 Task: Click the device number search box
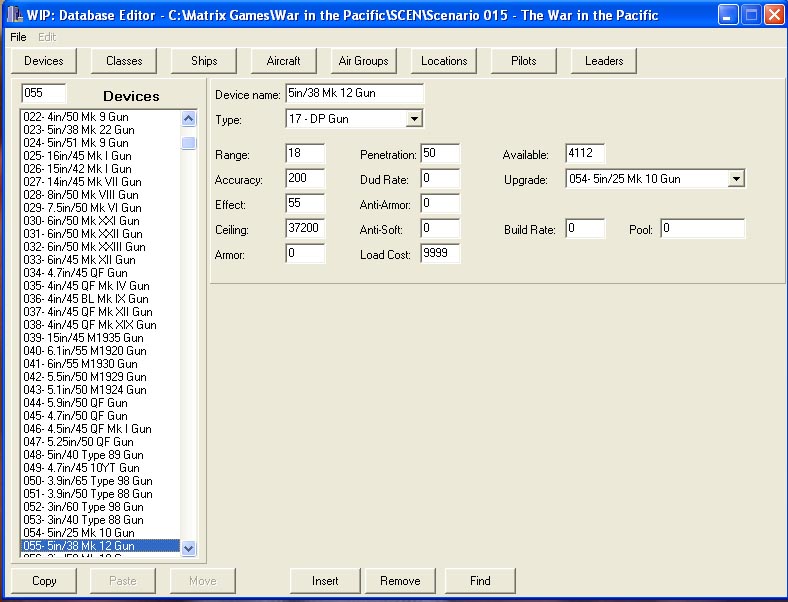44,94
